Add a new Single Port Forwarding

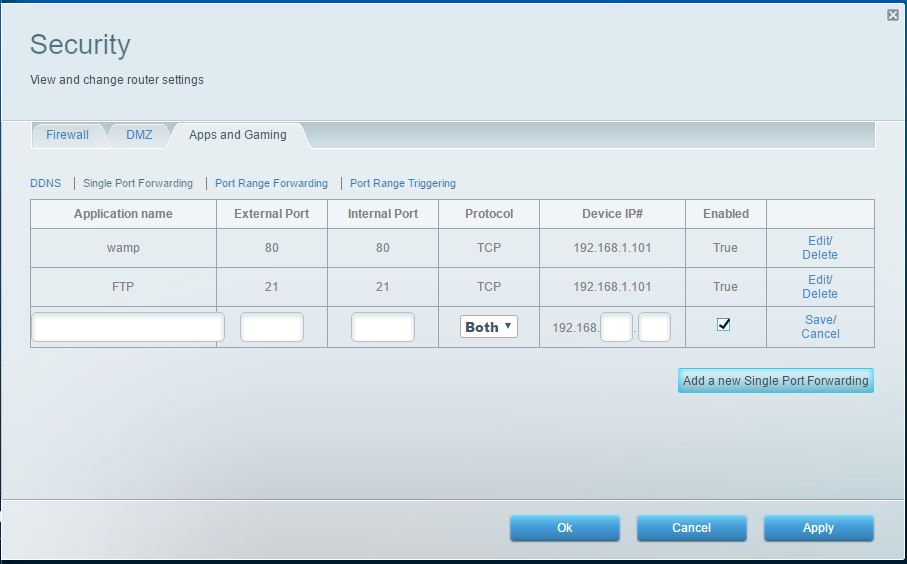point(776,381)
